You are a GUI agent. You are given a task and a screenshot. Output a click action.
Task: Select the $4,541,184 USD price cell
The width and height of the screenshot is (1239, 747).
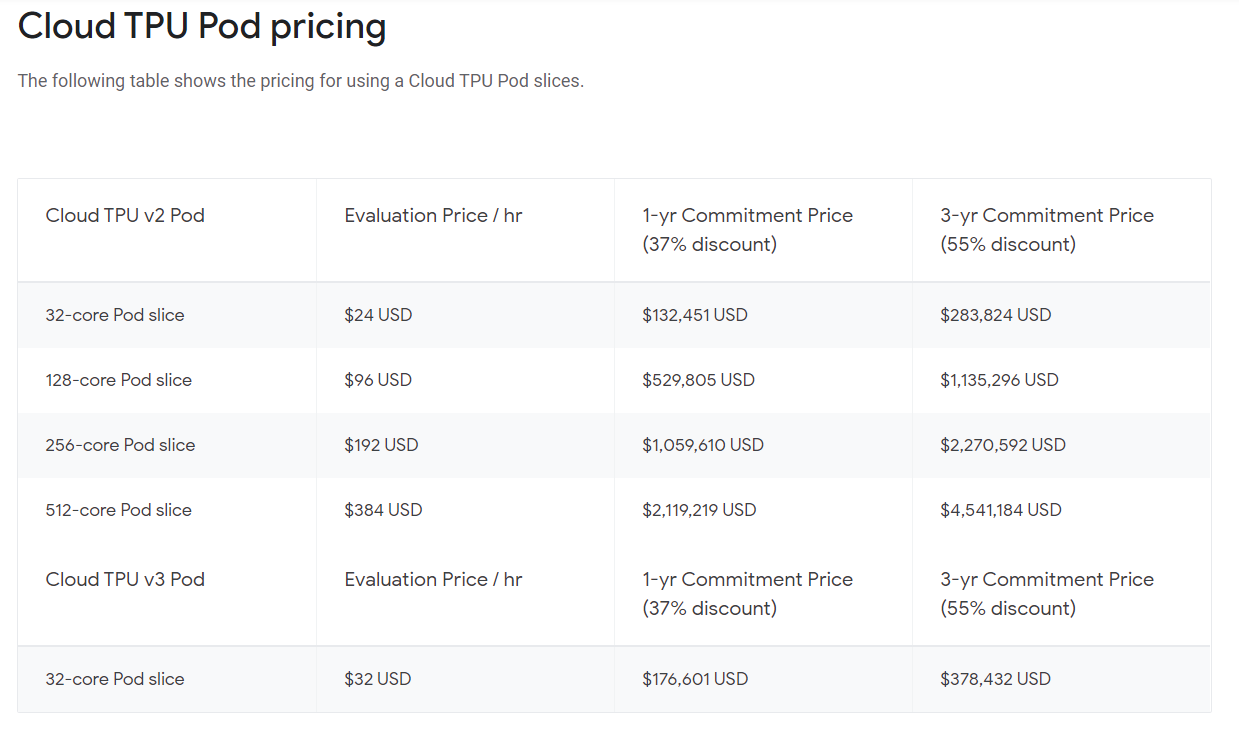(x=1000, y=510)
